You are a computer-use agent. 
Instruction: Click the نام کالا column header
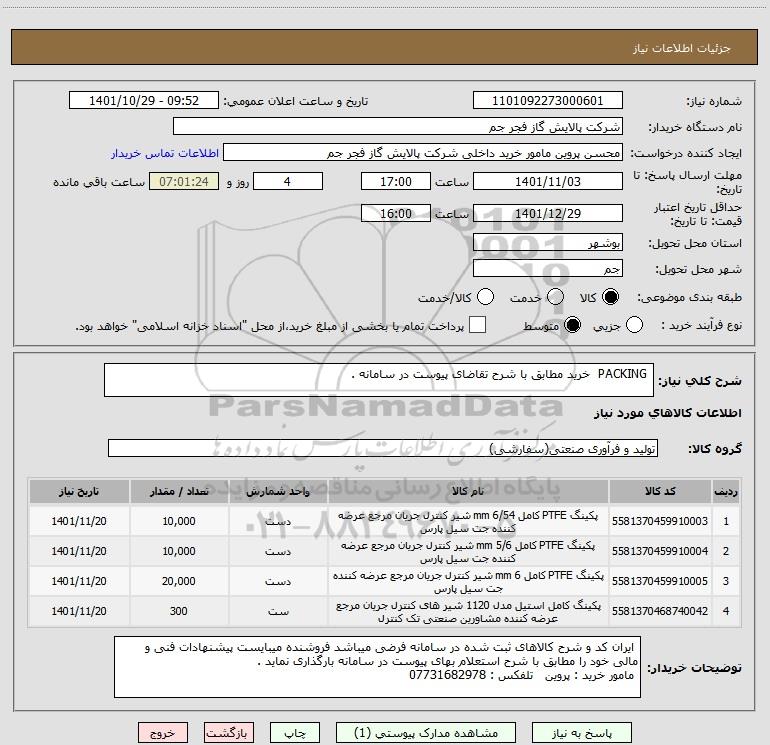[x=468, y=492]
